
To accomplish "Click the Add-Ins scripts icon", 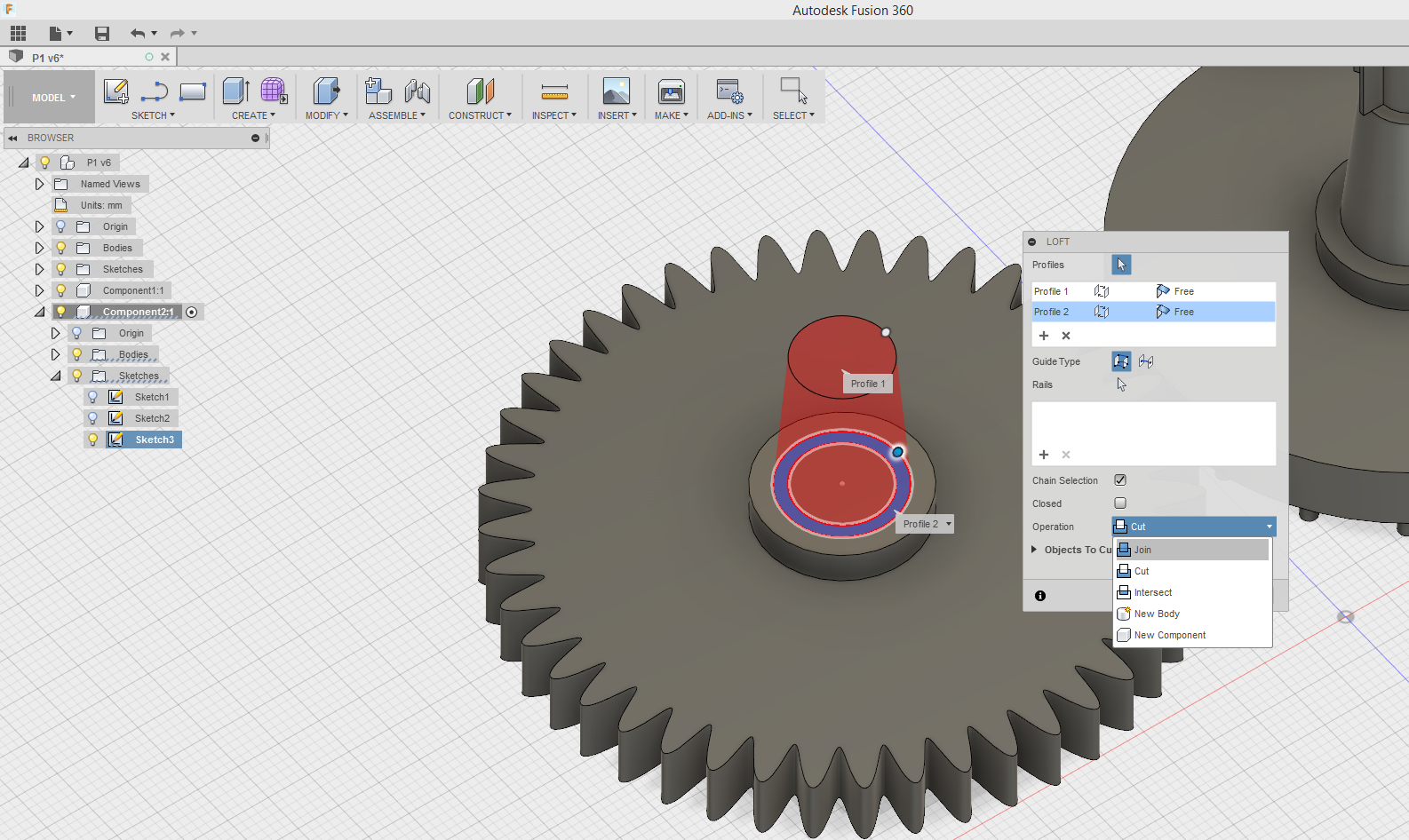I will coord(729,91).
